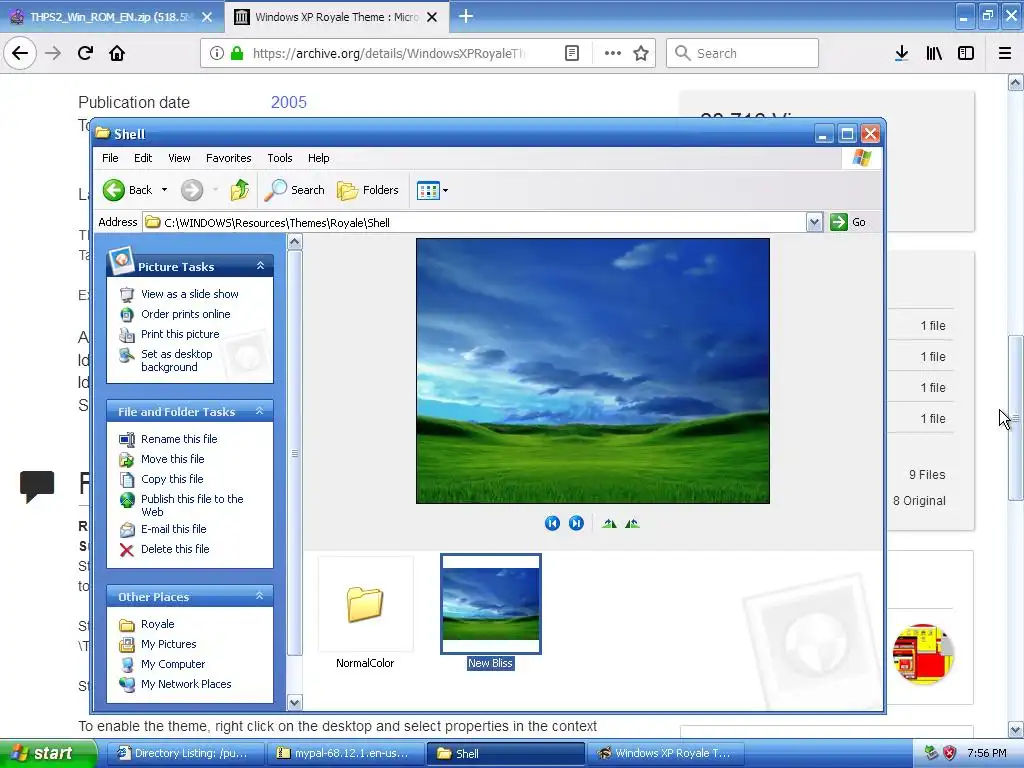Click the Go button
Screen dimensions: 1024x768
(x=848, y=222)
